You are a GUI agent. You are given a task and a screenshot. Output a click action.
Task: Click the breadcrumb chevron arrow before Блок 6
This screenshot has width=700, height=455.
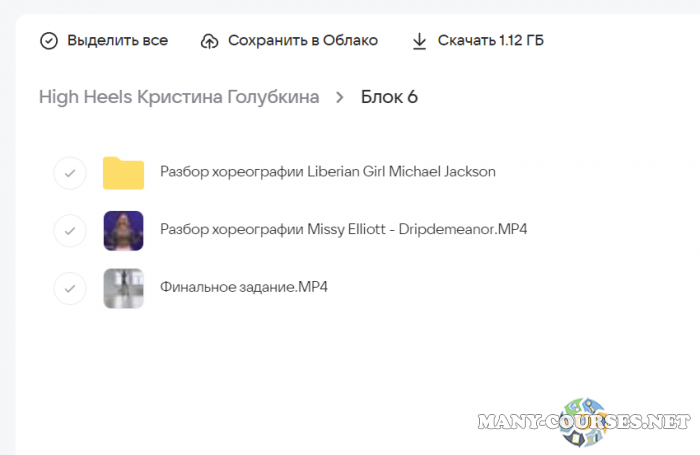340,97
